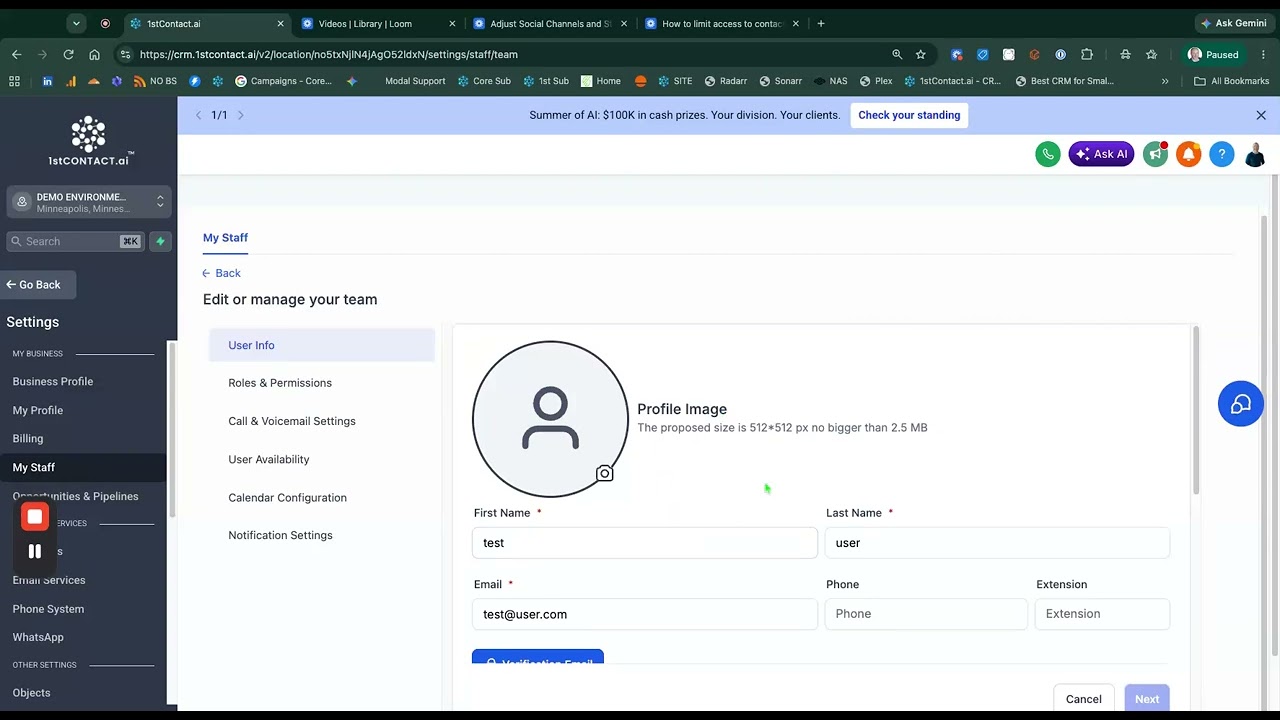The image size is (1280, 720).
Task: Bookmark this page with the star icon
Action: [920, 55]
